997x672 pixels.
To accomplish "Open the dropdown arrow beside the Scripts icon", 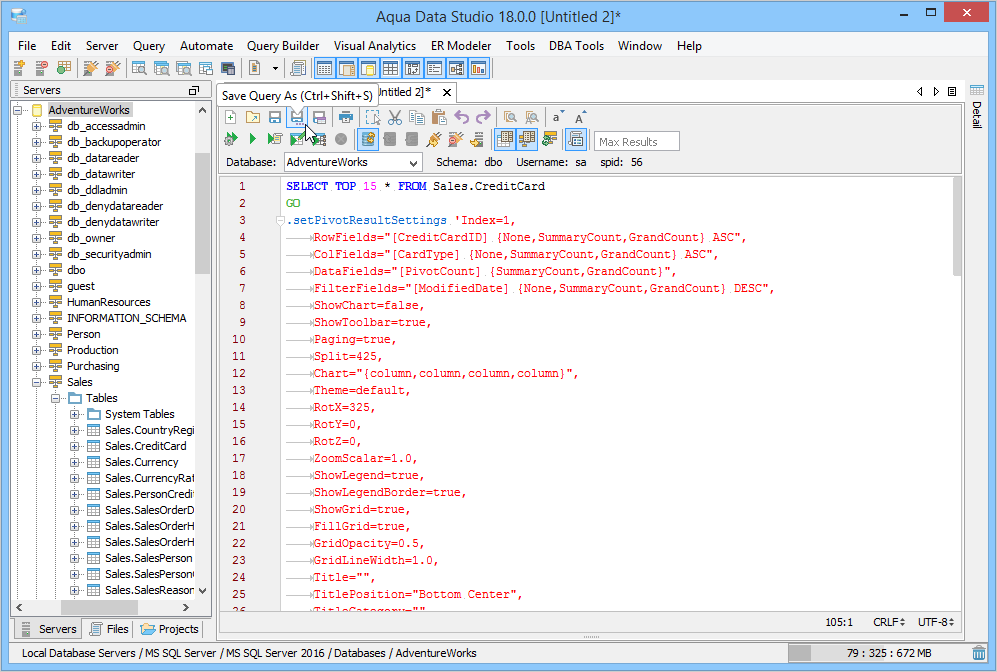I will pyautogui.click(x=275, y=68).
